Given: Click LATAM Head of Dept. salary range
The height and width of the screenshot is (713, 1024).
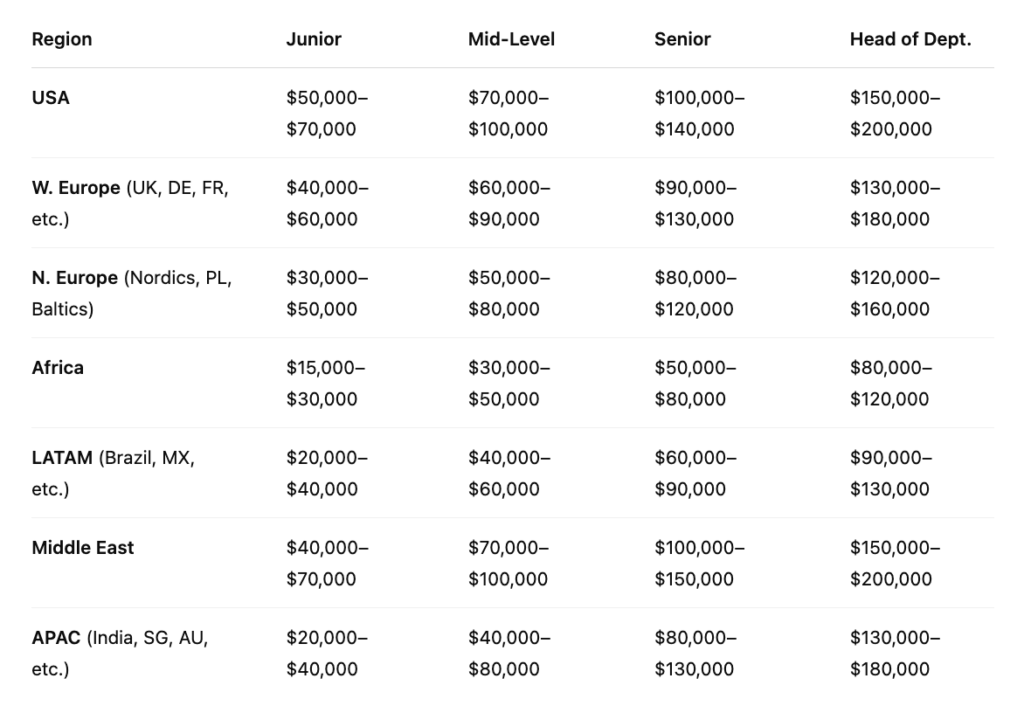Looking at the screenshot, I should 891,474.
